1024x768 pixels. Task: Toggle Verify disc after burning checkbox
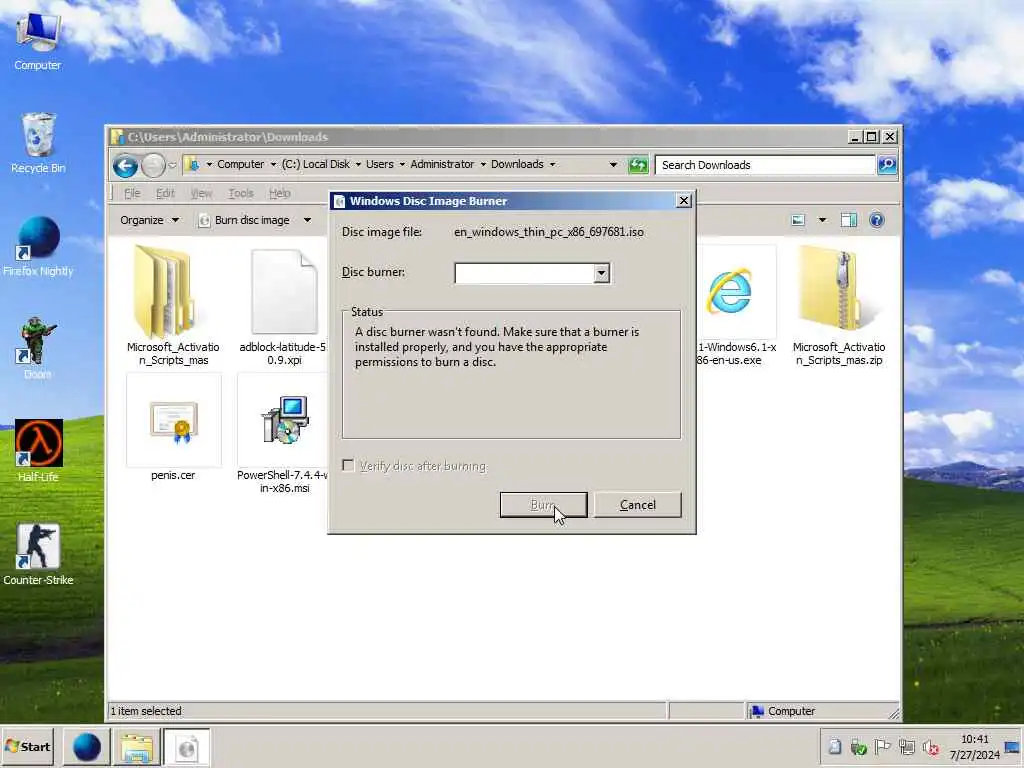tap(348, 466)
